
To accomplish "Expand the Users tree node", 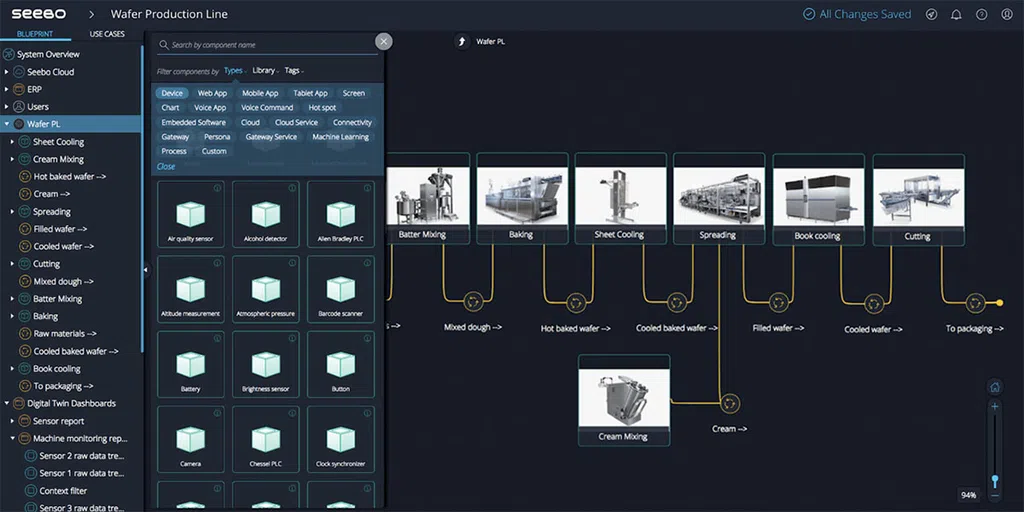I will [7, 106].
